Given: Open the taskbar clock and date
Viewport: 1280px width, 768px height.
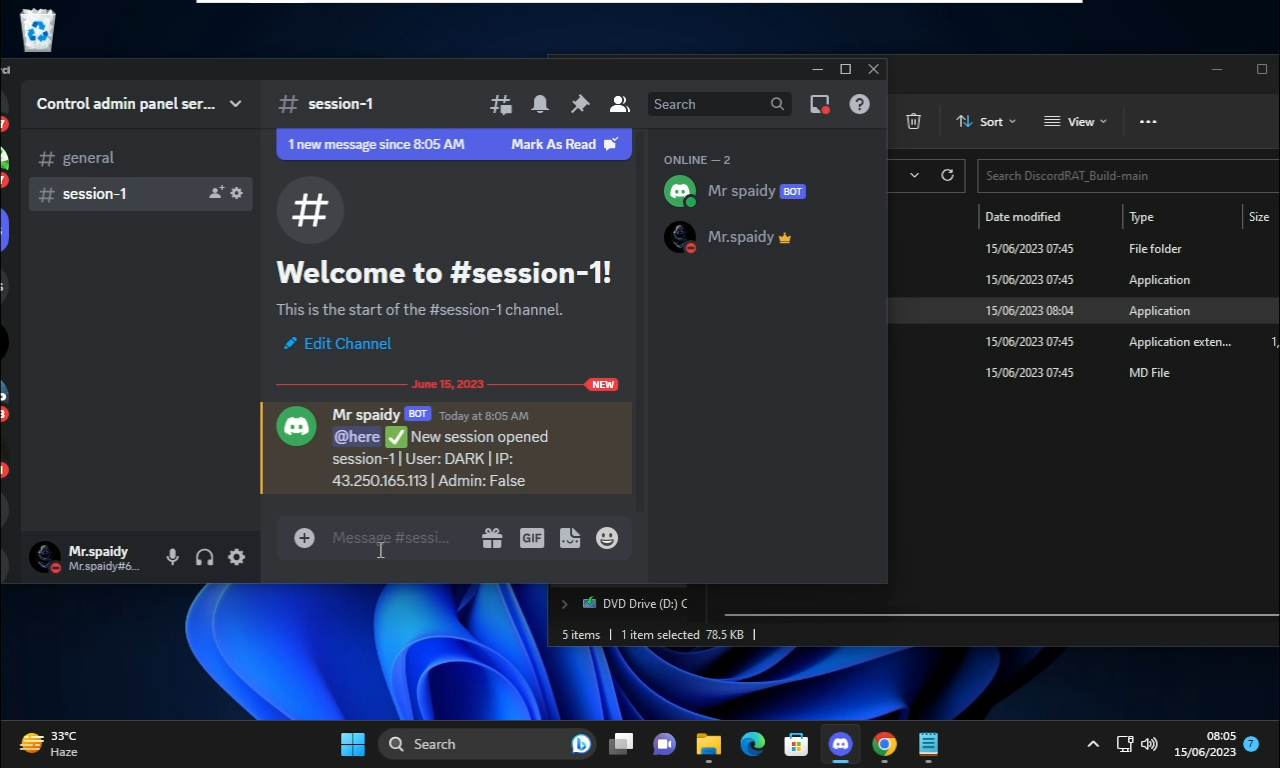Looking at the screenshot, I should click(x=1205, y=744).
